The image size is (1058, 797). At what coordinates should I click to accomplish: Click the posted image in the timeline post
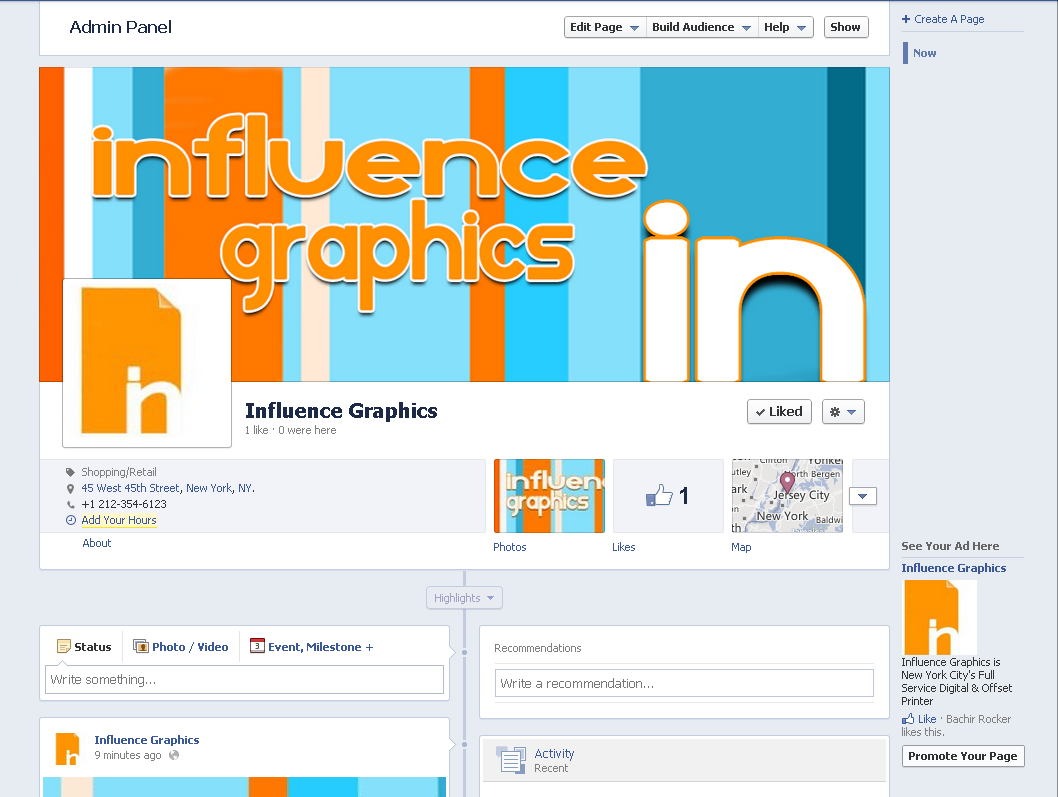[x=244, y=787]
